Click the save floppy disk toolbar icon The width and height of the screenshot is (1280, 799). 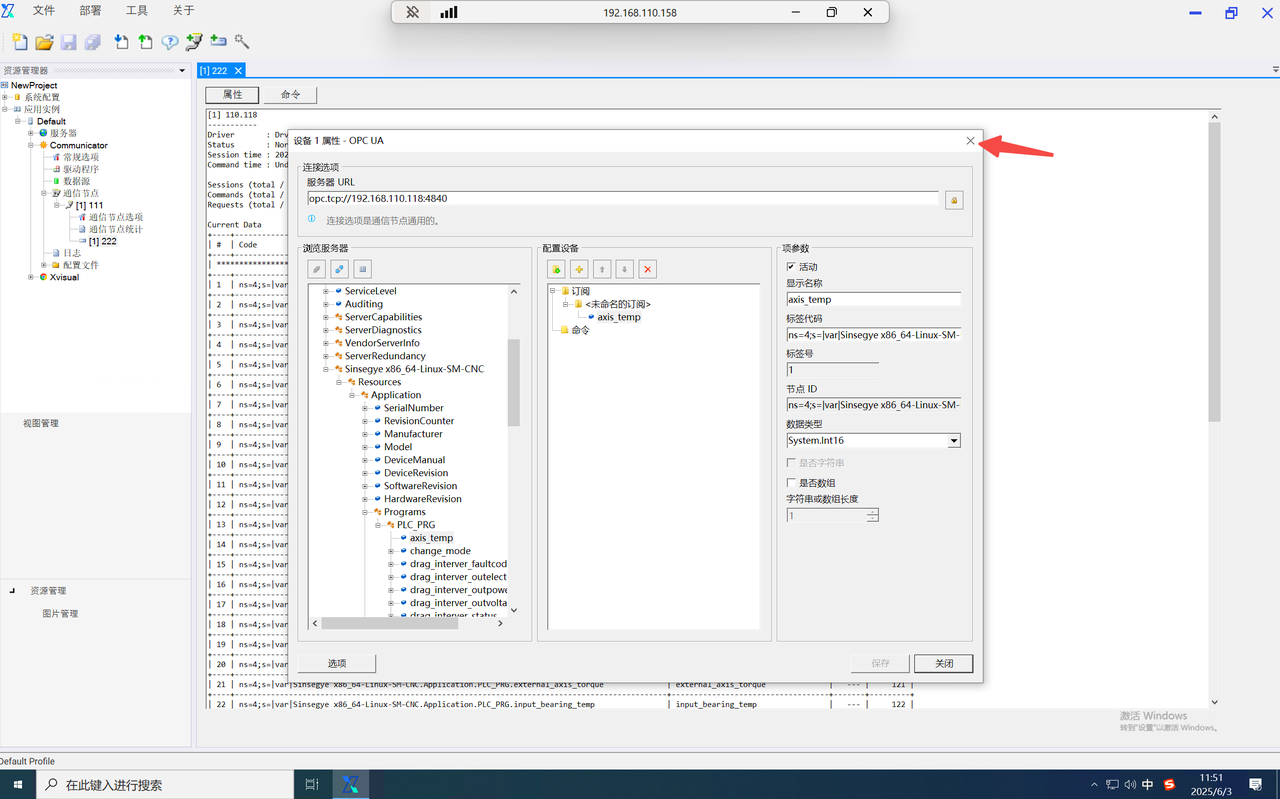(68, 42)
